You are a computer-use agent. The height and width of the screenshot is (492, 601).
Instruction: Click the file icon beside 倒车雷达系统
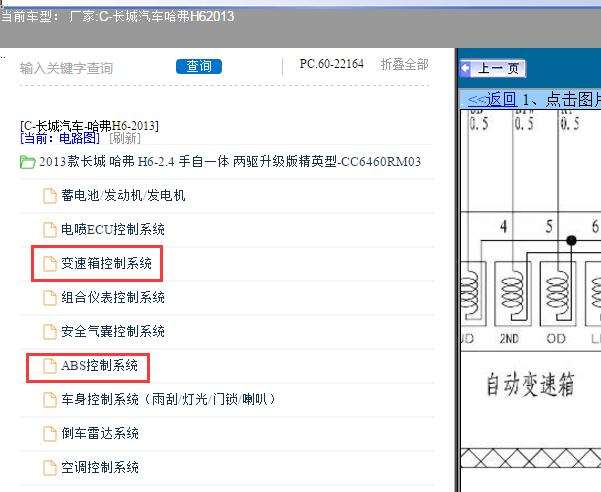(50, 434)
